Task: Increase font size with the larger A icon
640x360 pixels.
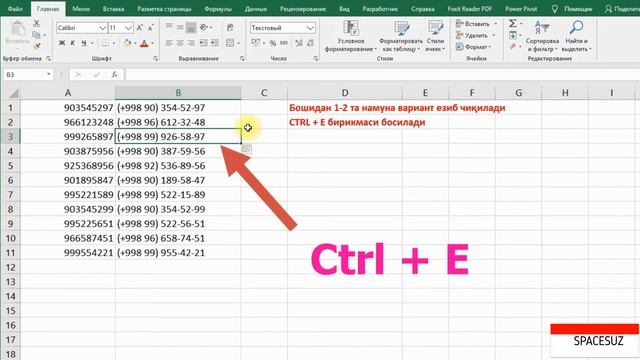Action: (140, 28)
